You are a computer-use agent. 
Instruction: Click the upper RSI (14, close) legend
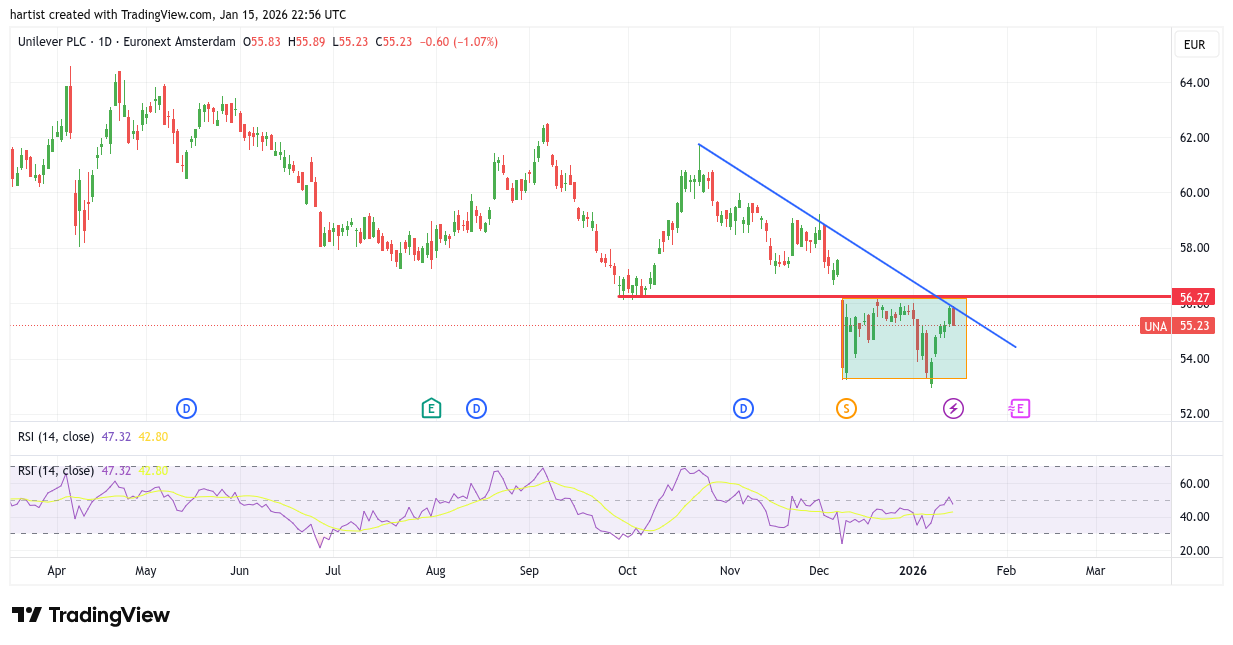(x=56, y=437)
